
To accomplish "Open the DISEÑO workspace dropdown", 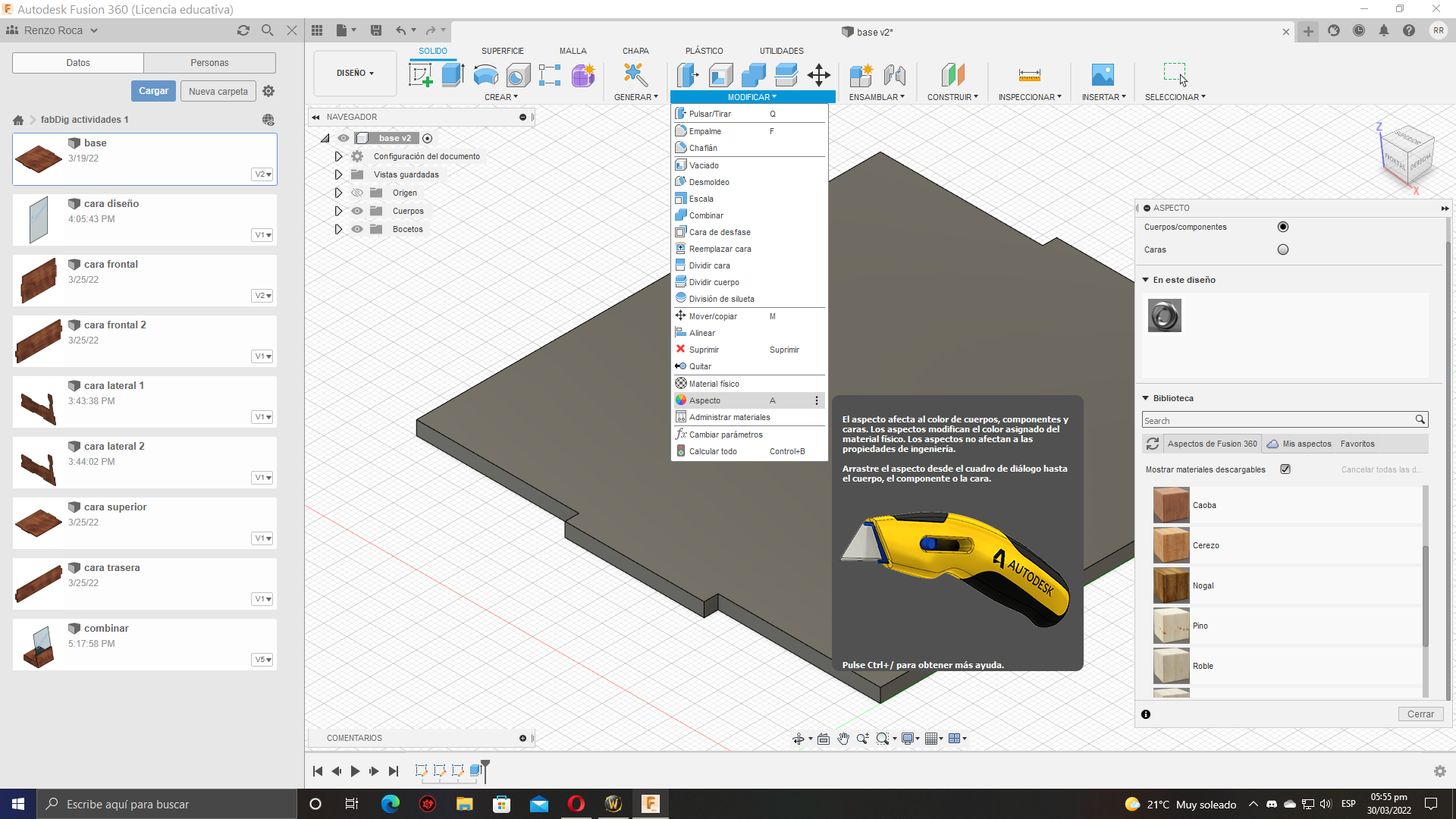I will [355, 74].
